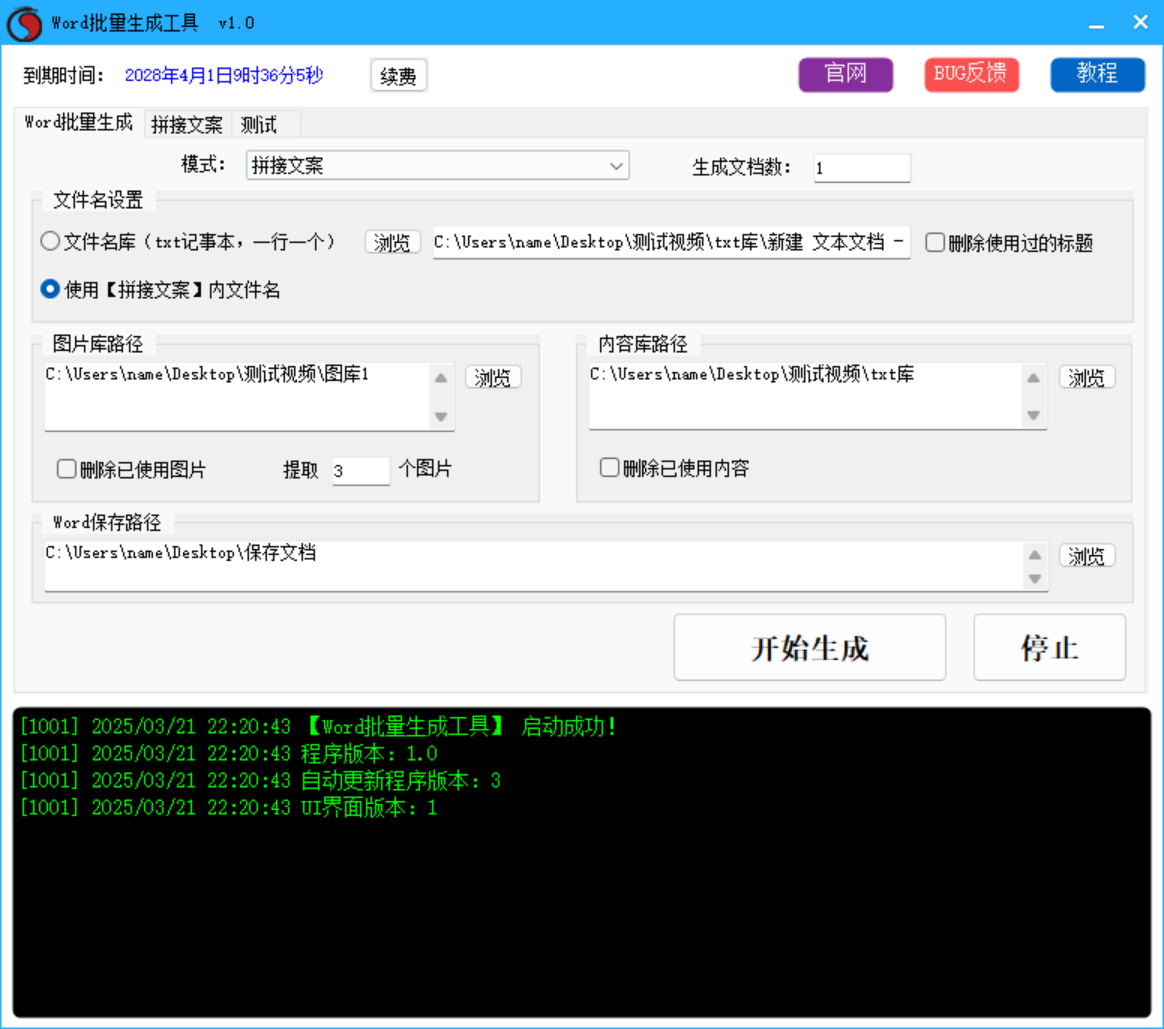Click log line 启动成功！
1164x1029 pixels.
click(318, 726)
